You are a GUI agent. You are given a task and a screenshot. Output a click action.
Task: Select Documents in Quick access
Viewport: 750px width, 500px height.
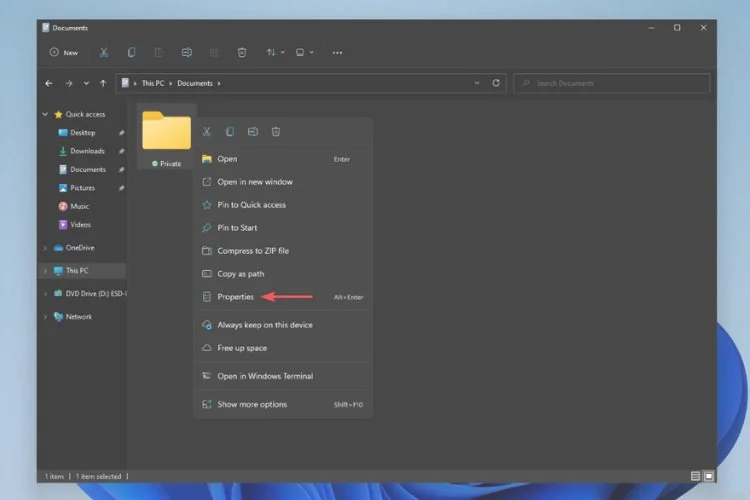[x=88, y=169]
